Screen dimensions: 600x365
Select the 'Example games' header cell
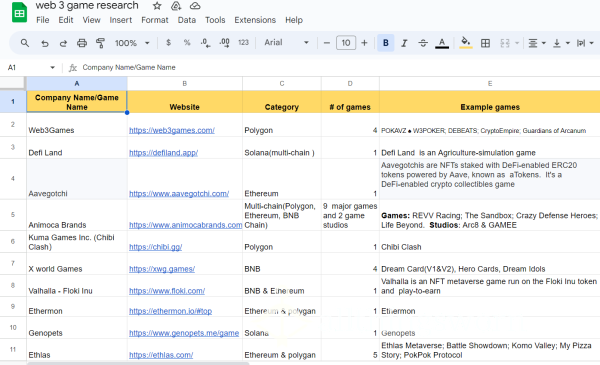pos(490,102)
